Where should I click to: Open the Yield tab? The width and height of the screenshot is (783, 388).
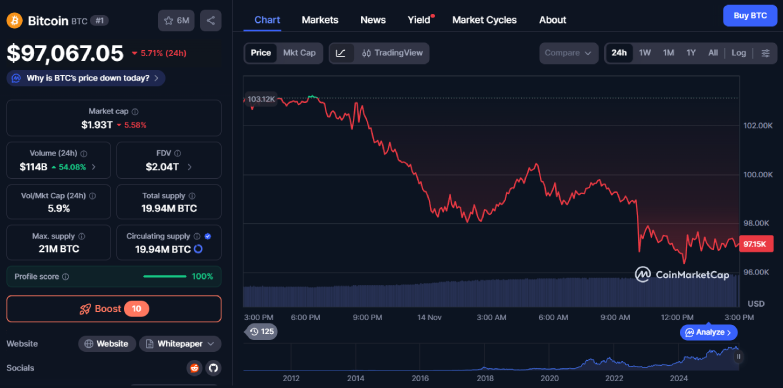point(419,20)
